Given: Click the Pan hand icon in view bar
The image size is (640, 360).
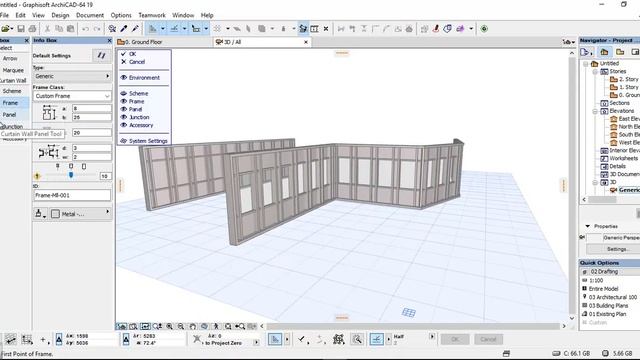Looking at the screenshot, I should (x=193, y=327).
